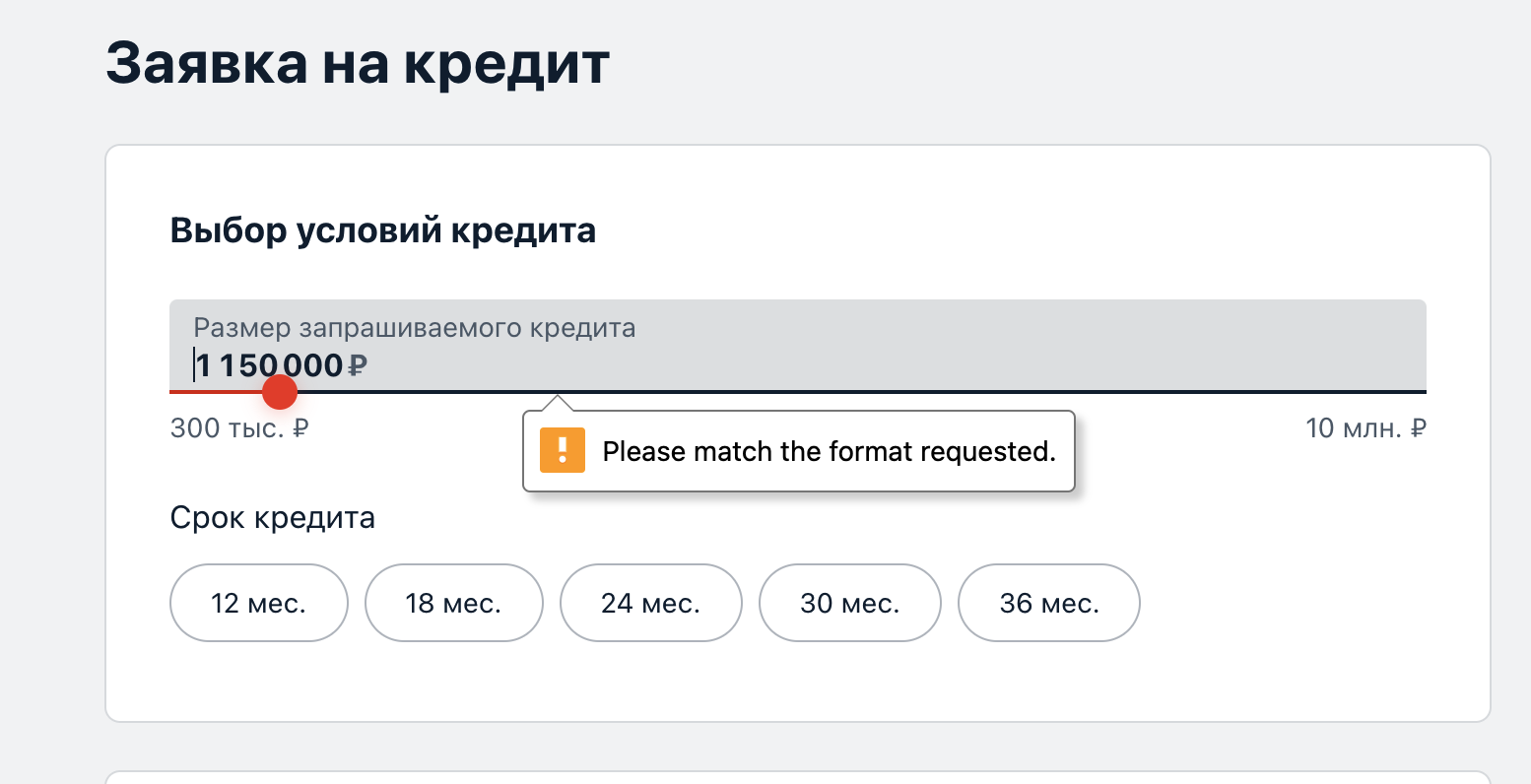Click the "Размер запрашиваемого кредита" field label

point(413,327)
